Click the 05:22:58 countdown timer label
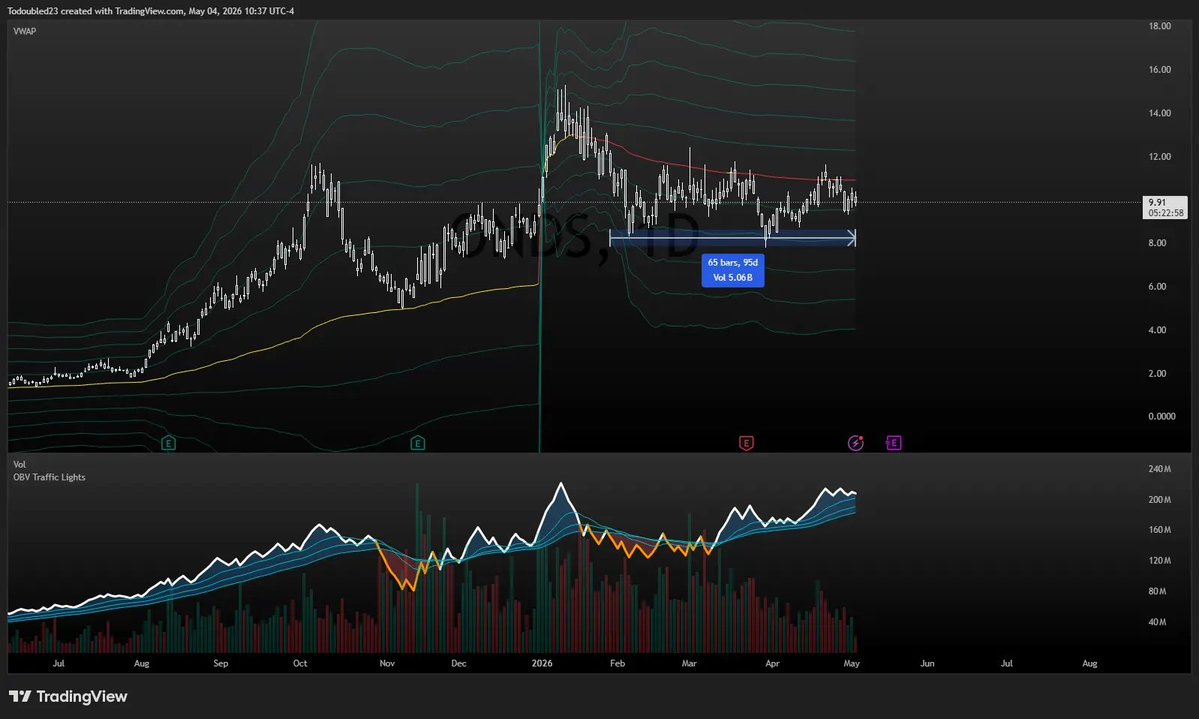The width and height of the screenshot is (1199, 719). pos(1165,213)
